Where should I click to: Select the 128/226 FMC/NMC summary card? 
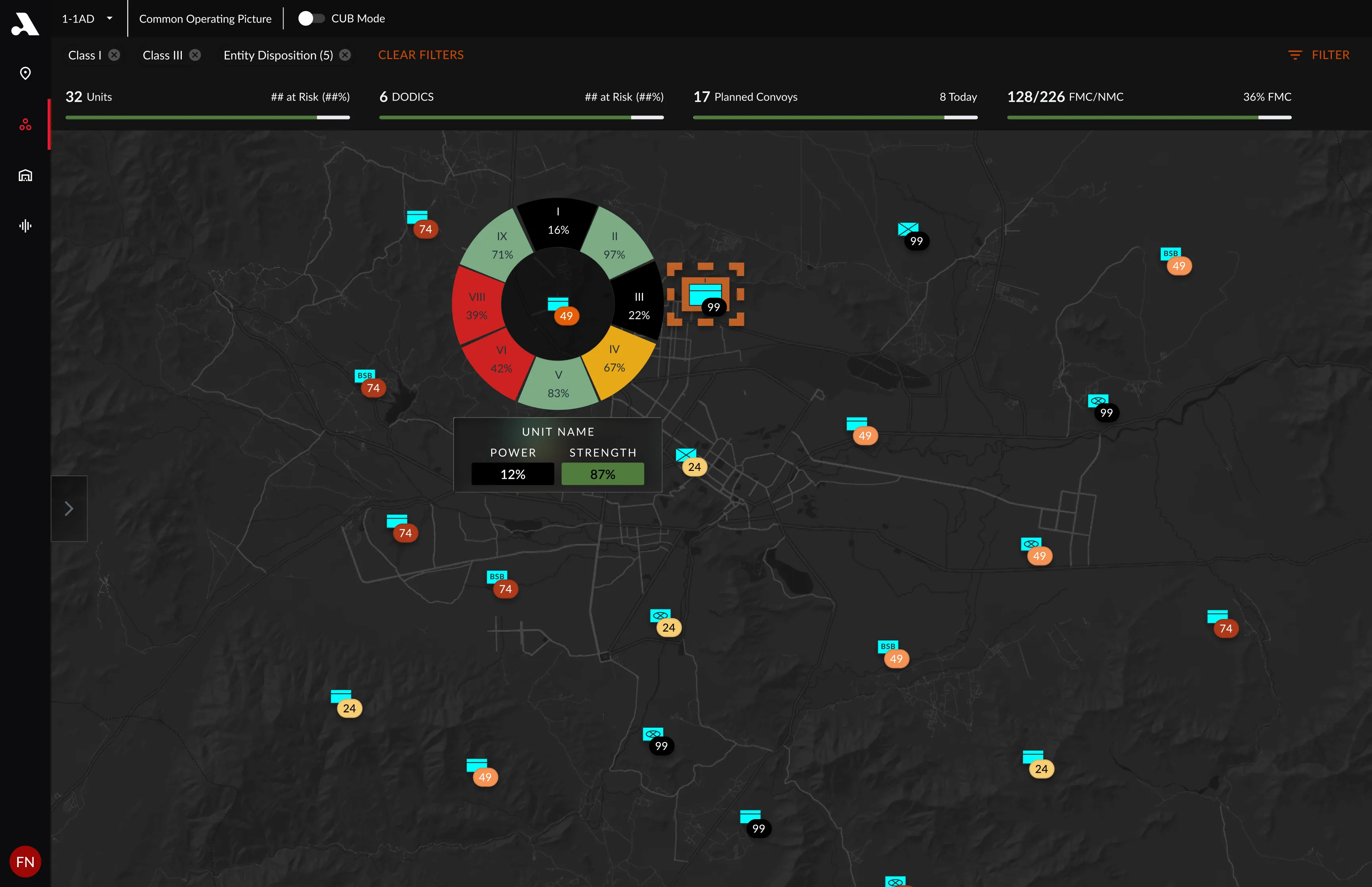[1149, 104]
